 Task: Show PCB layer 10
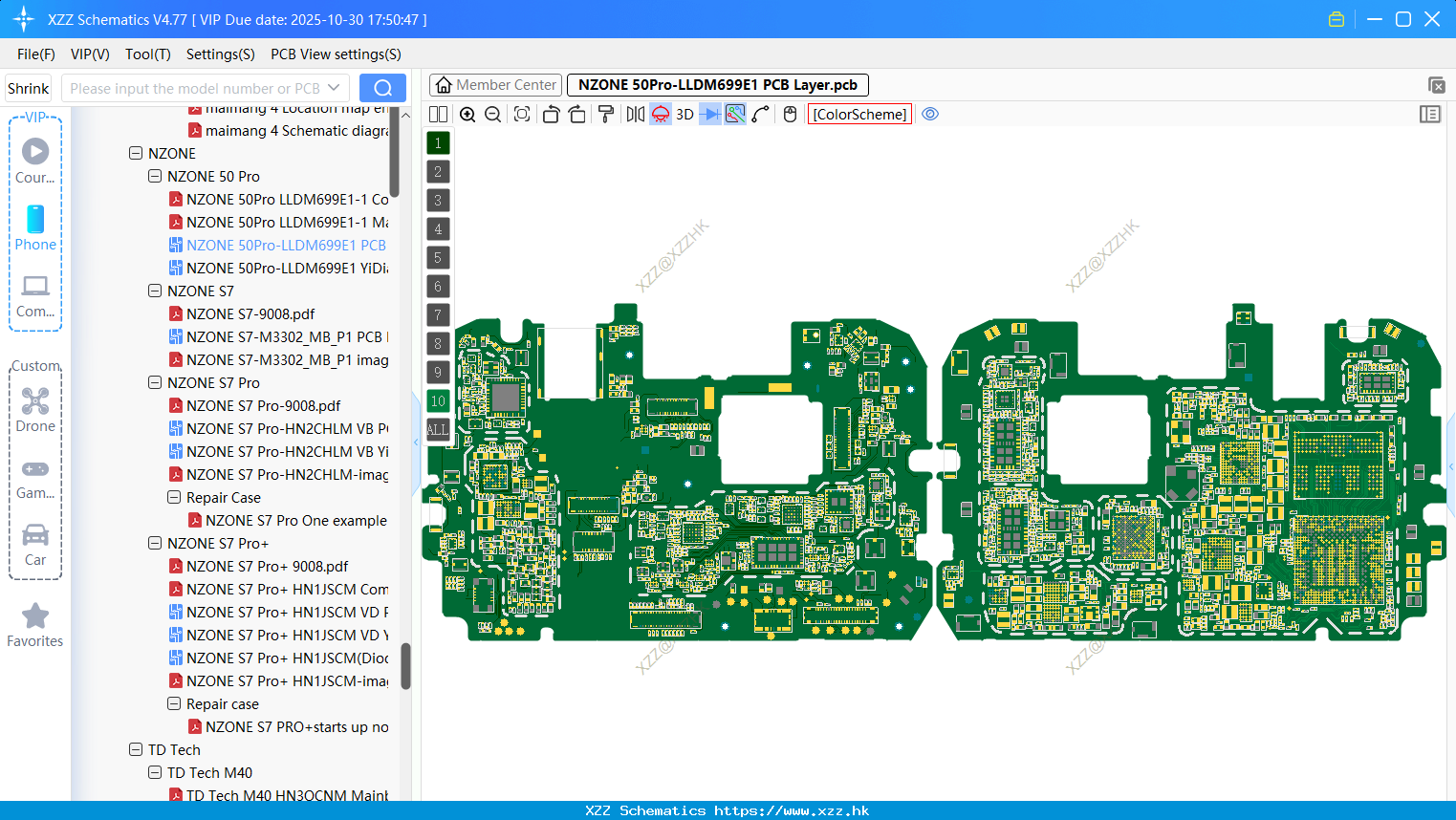438,400
